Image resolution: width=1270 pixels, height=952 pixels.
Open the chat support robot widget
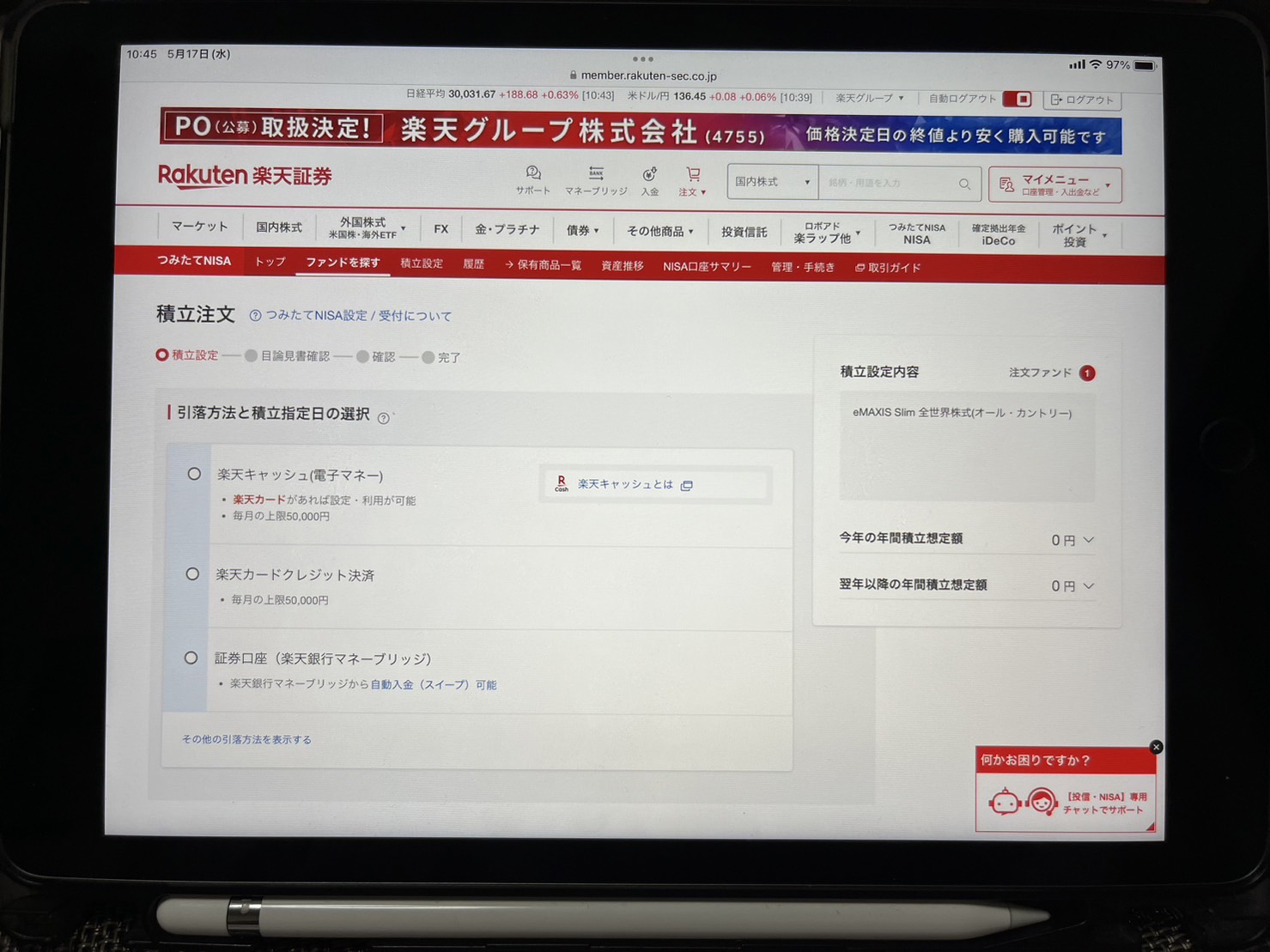point(1065,801)
